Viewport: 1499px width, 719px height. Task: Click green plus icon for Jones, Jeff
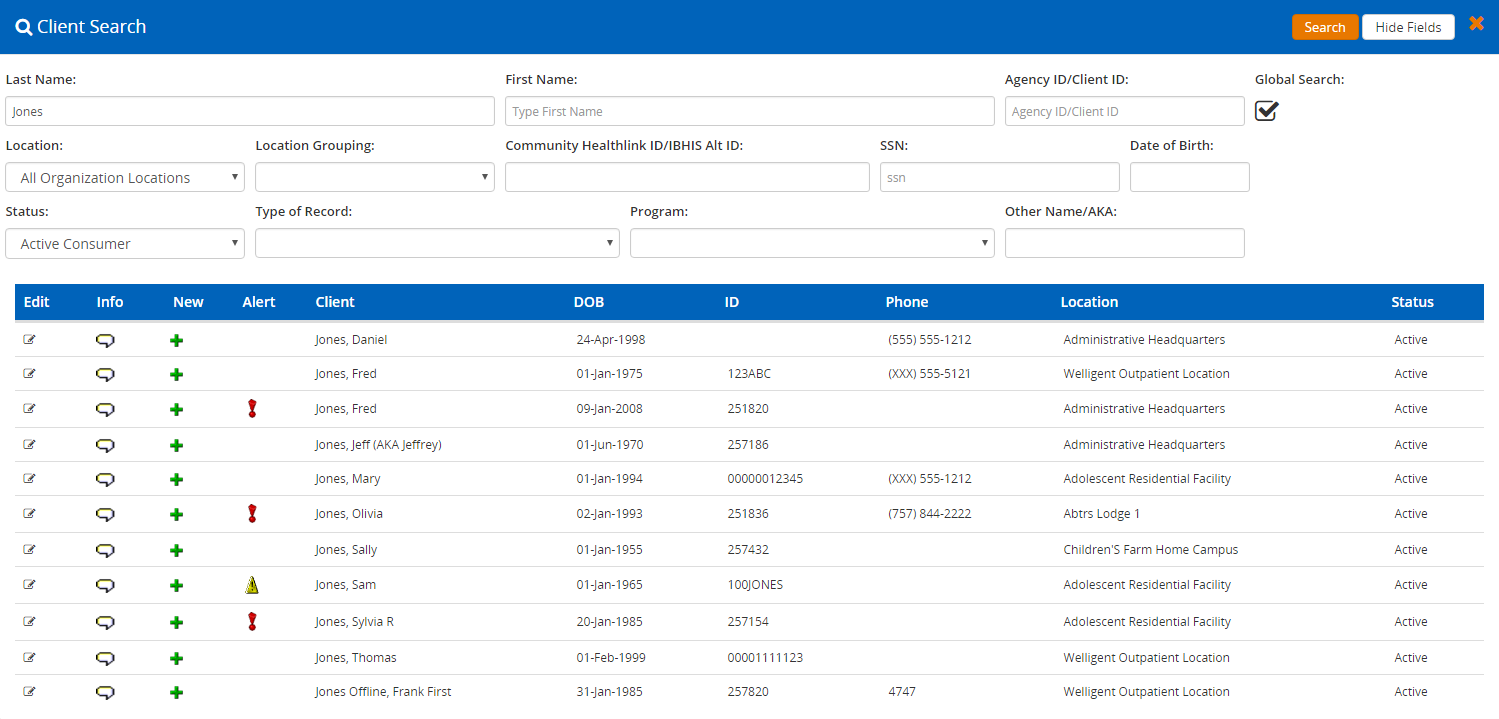(x=177, y=445)
